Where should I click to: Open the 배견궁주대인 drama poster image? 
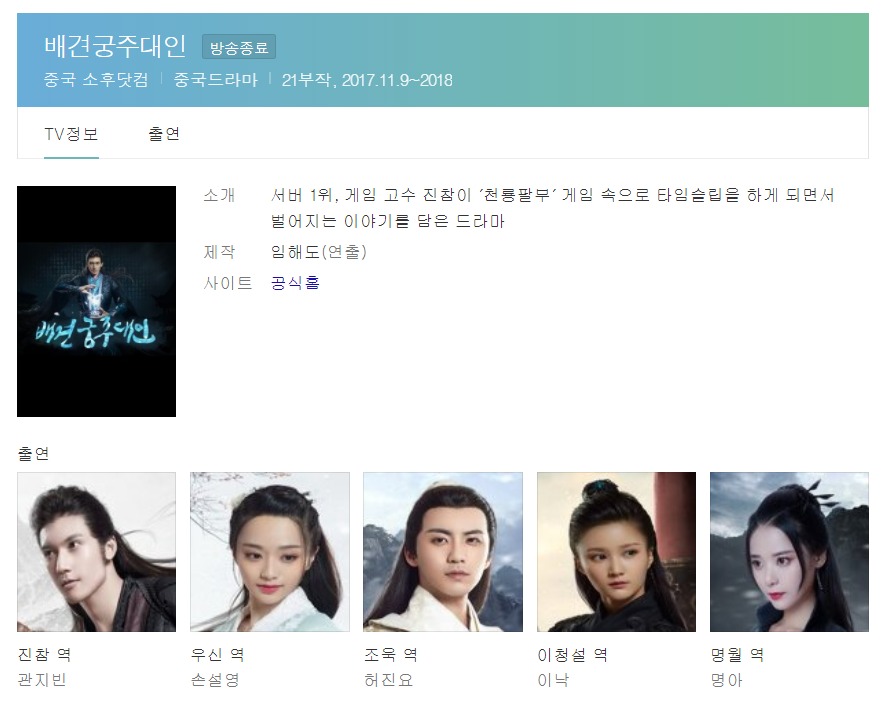pyautogui.click(x=97, y=301)
